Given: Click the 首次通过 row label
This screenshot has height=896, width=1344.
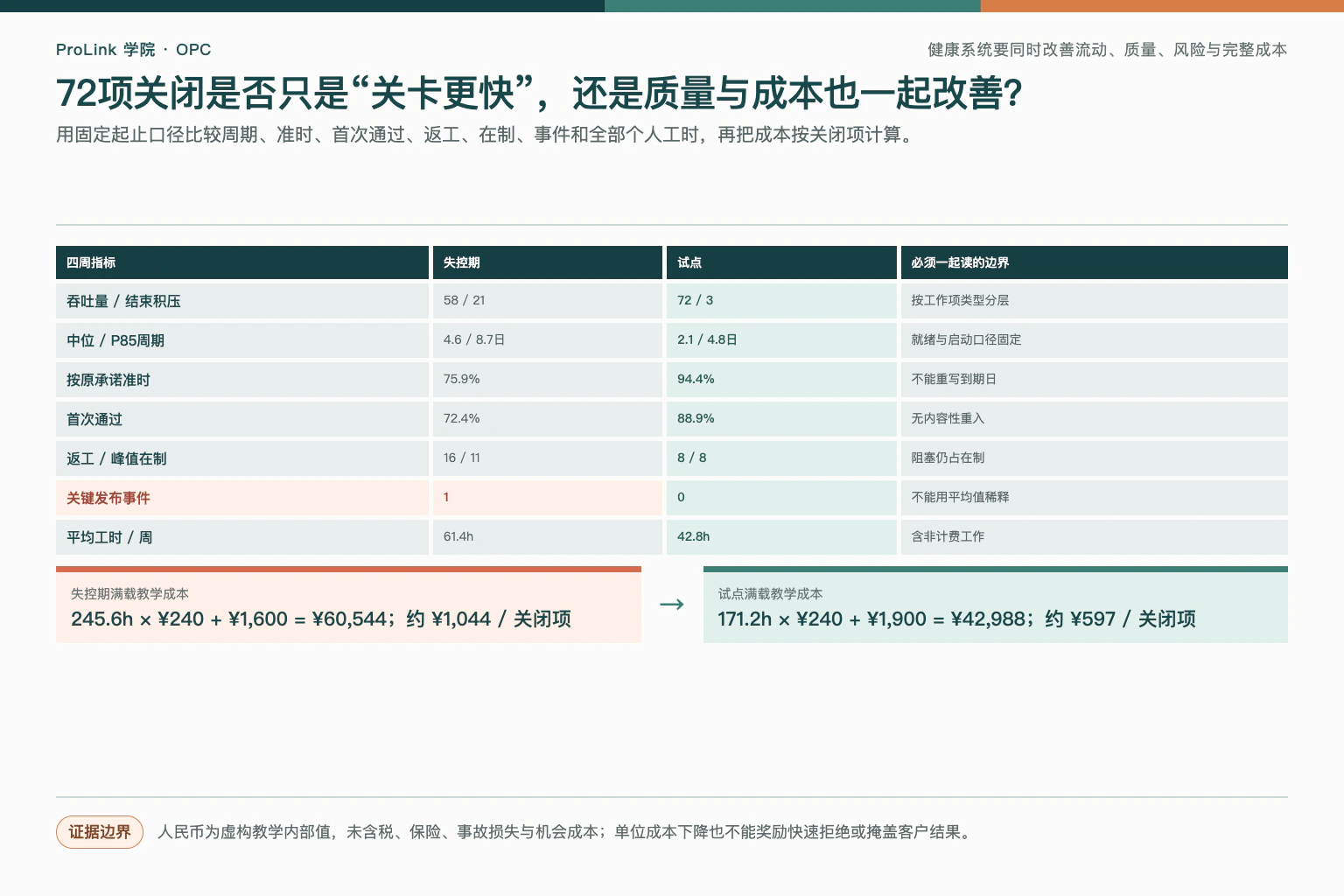Looking at the screenshot, I should (x=242, y=419).
